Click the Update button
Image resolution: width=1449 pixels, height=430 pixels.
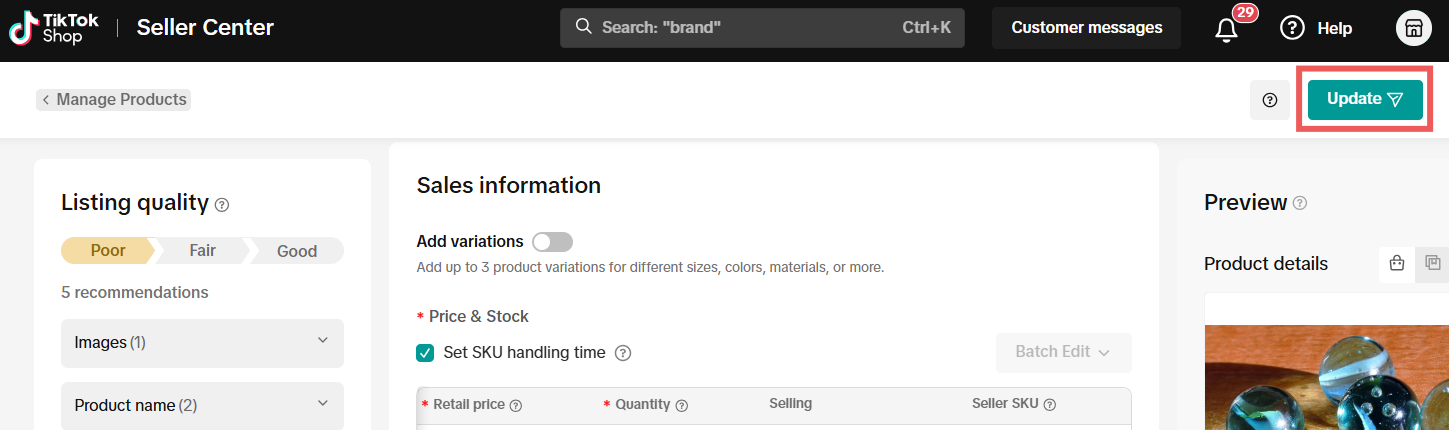1364,100
